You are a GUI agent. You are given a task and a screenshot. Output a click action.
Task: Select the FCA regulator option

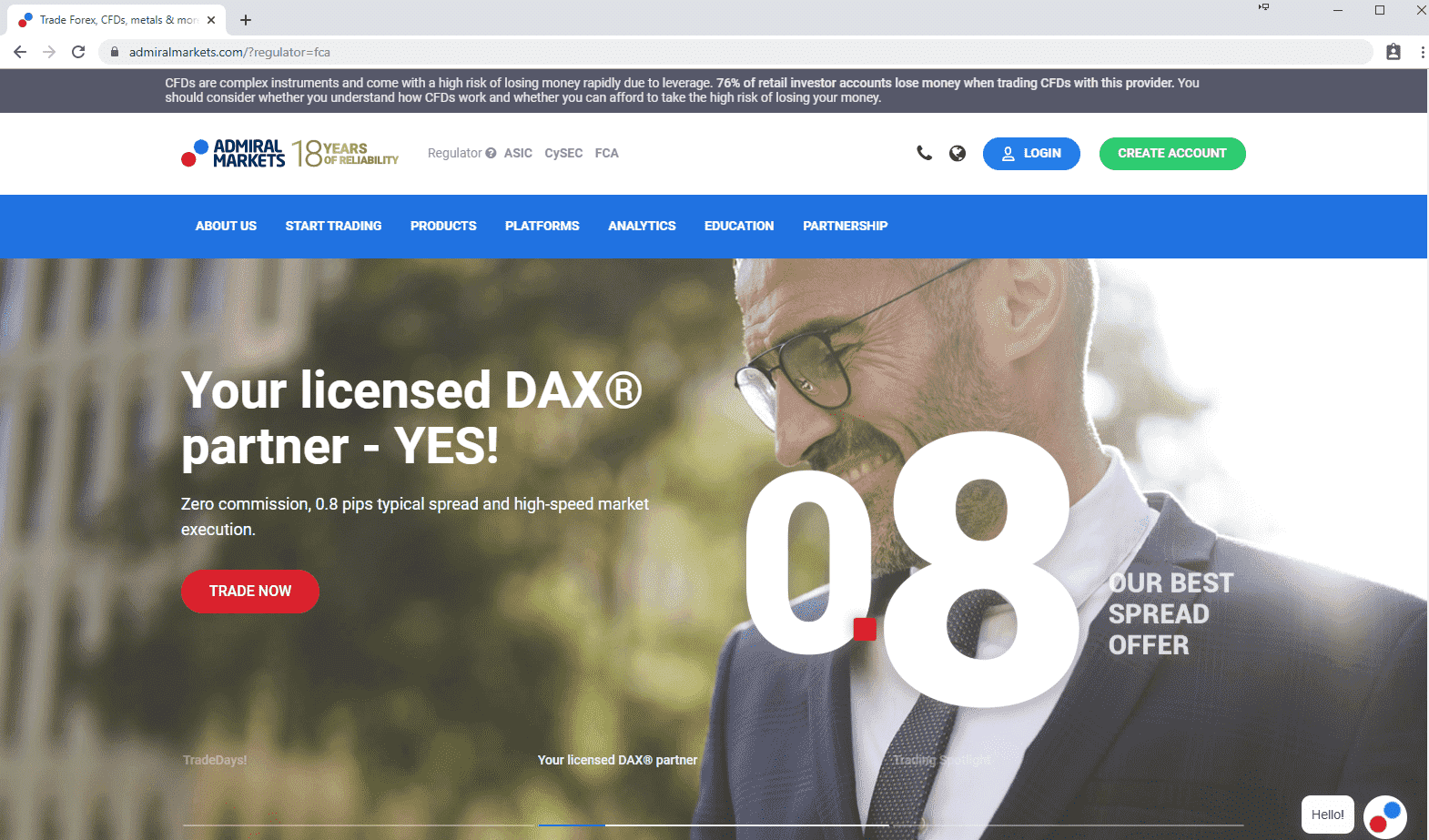(x=606, y=153)
